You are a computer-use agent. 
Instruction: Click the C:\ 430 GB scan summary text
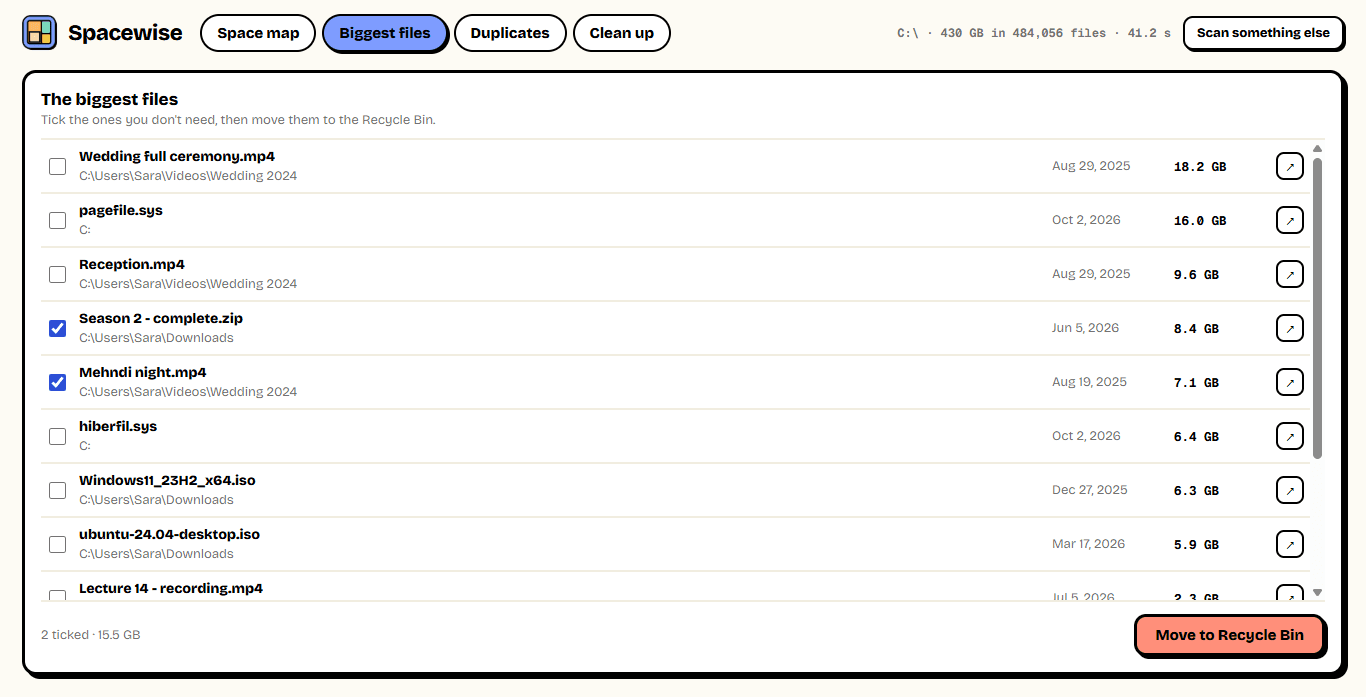[1034, 33]
